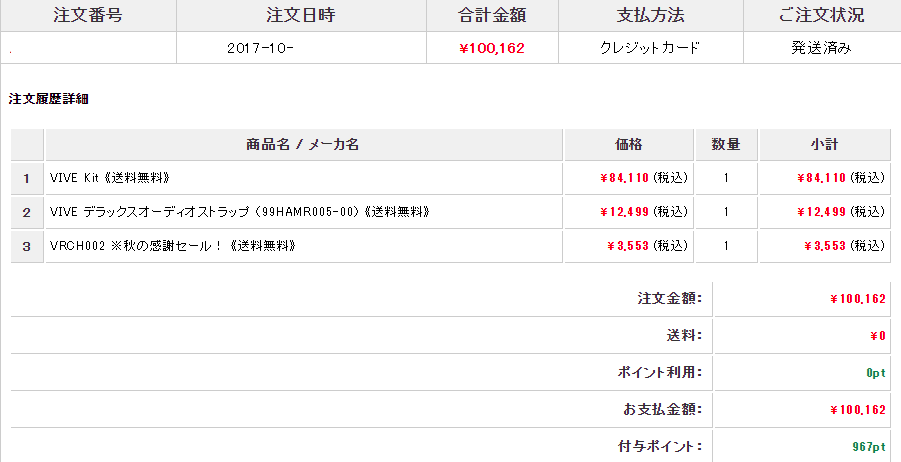Viewport: 901px width, 462px height.
Task: Click the 注文日時 column header
Action: [301, 15]
